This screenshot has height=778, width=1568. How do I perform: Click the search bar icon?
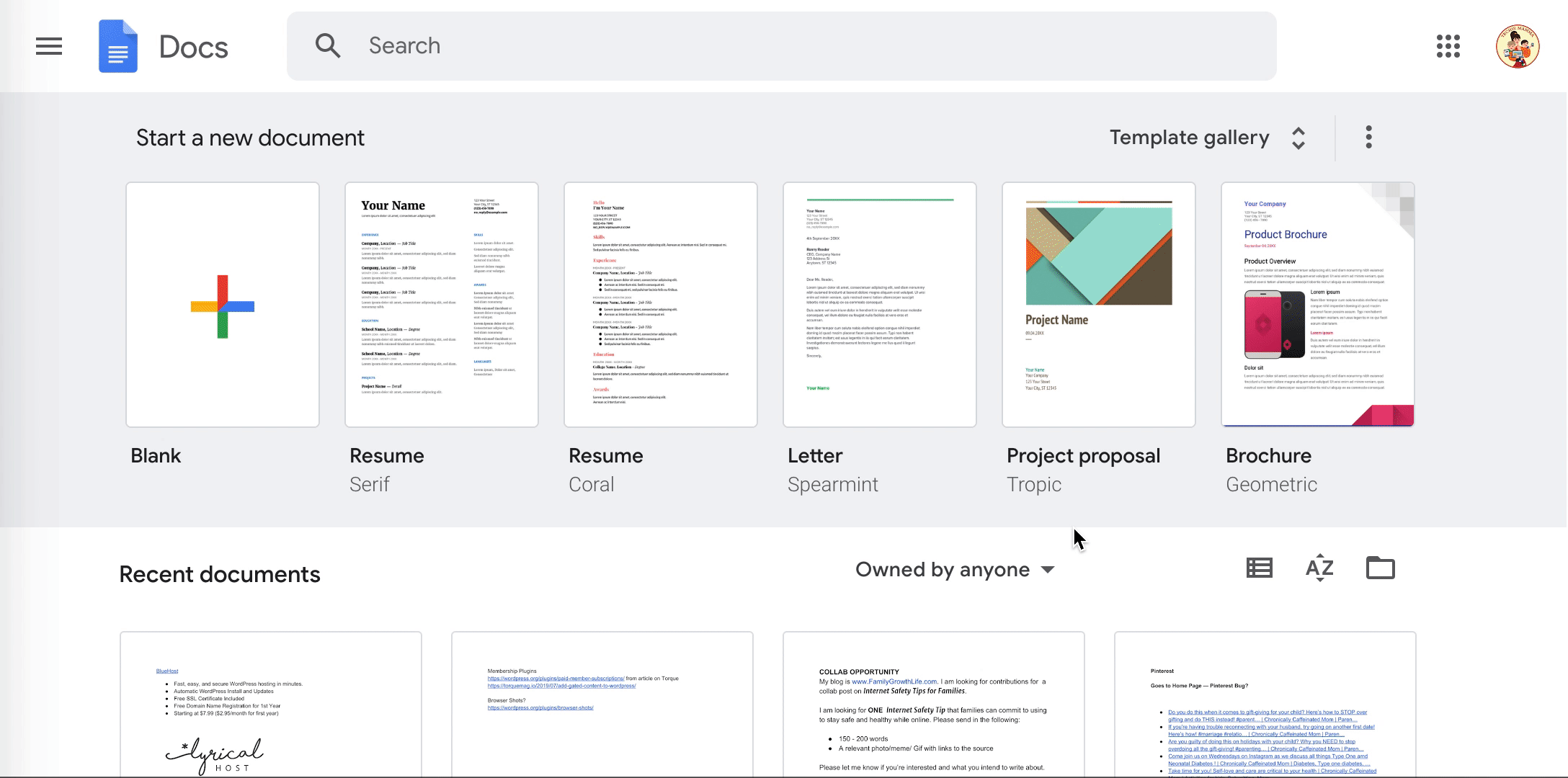coord(327,45)
